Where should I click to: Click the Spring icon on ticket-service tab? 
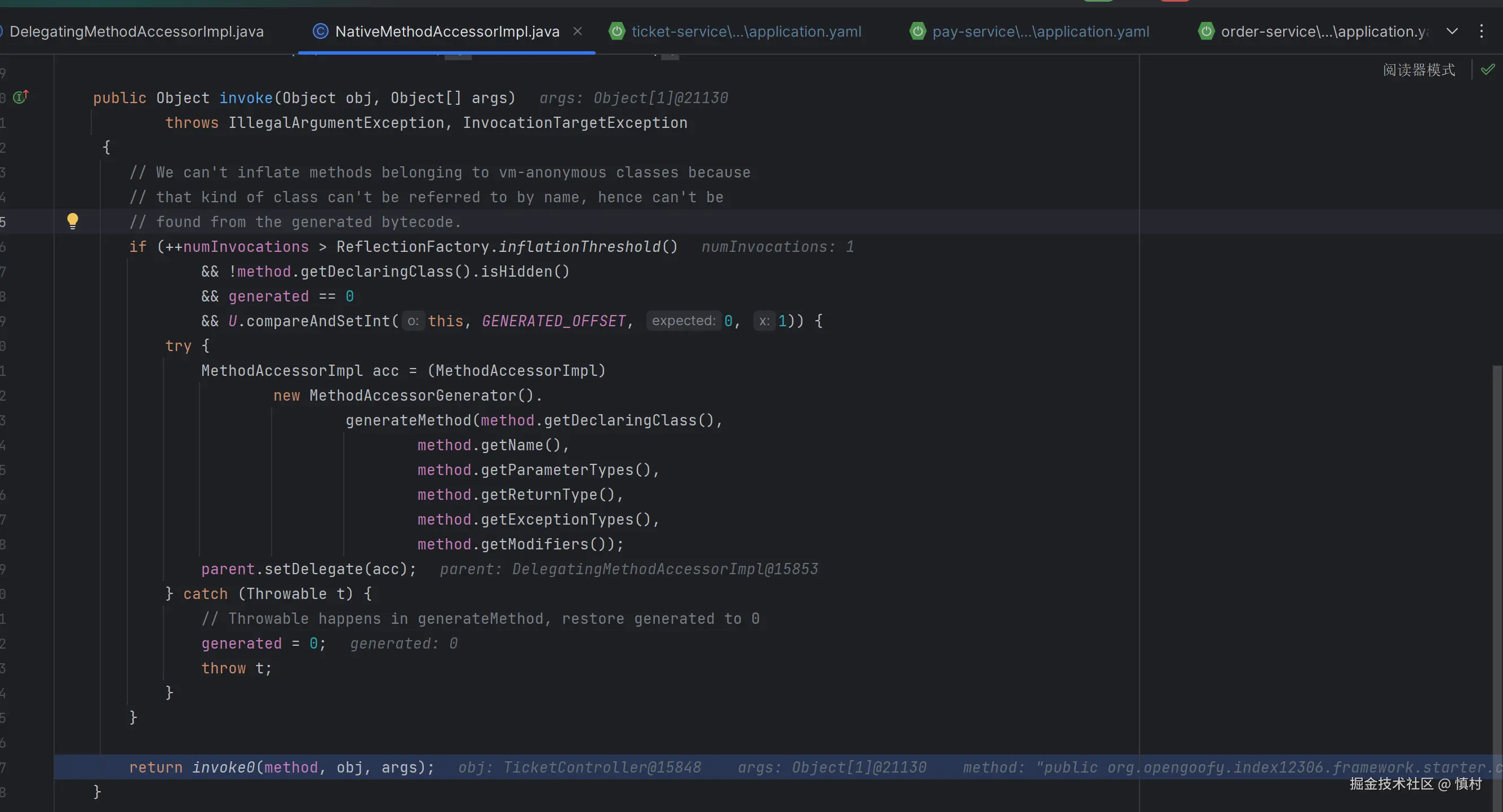(x=617, y=32)
